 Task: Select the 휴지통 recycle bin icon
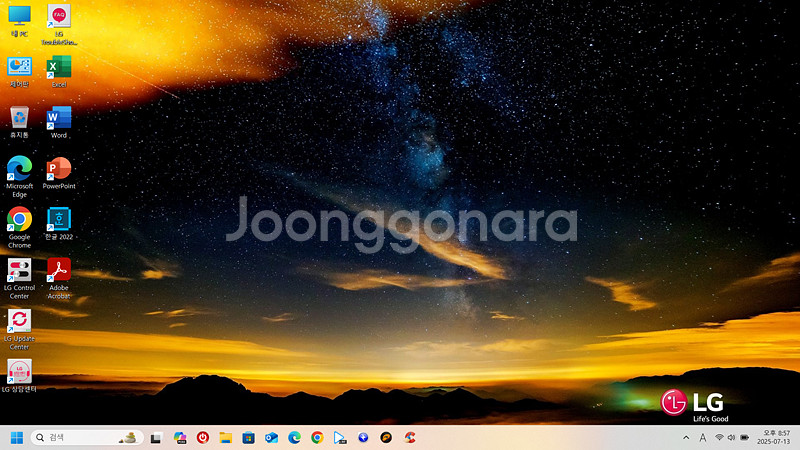19,122
